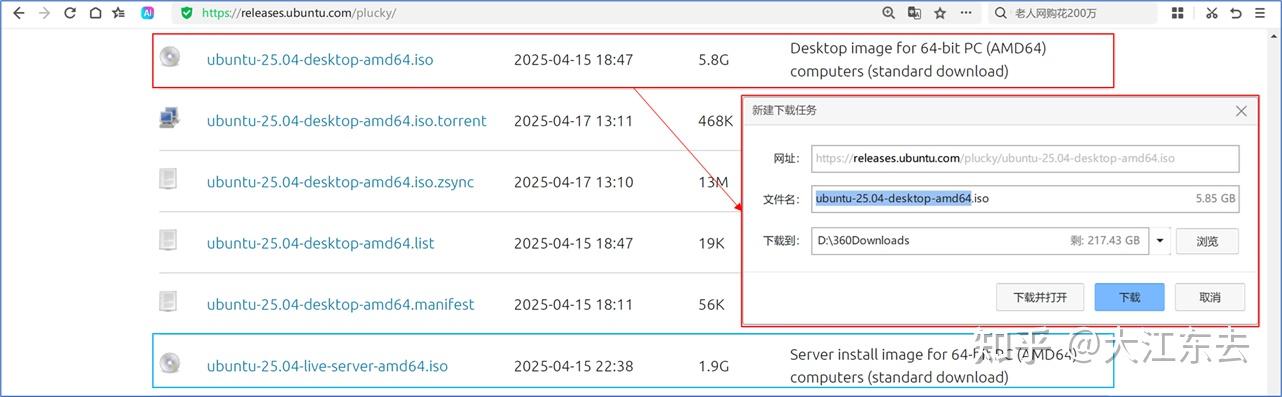
Task: Reload the current page
Action: click(x=70, y=13)
